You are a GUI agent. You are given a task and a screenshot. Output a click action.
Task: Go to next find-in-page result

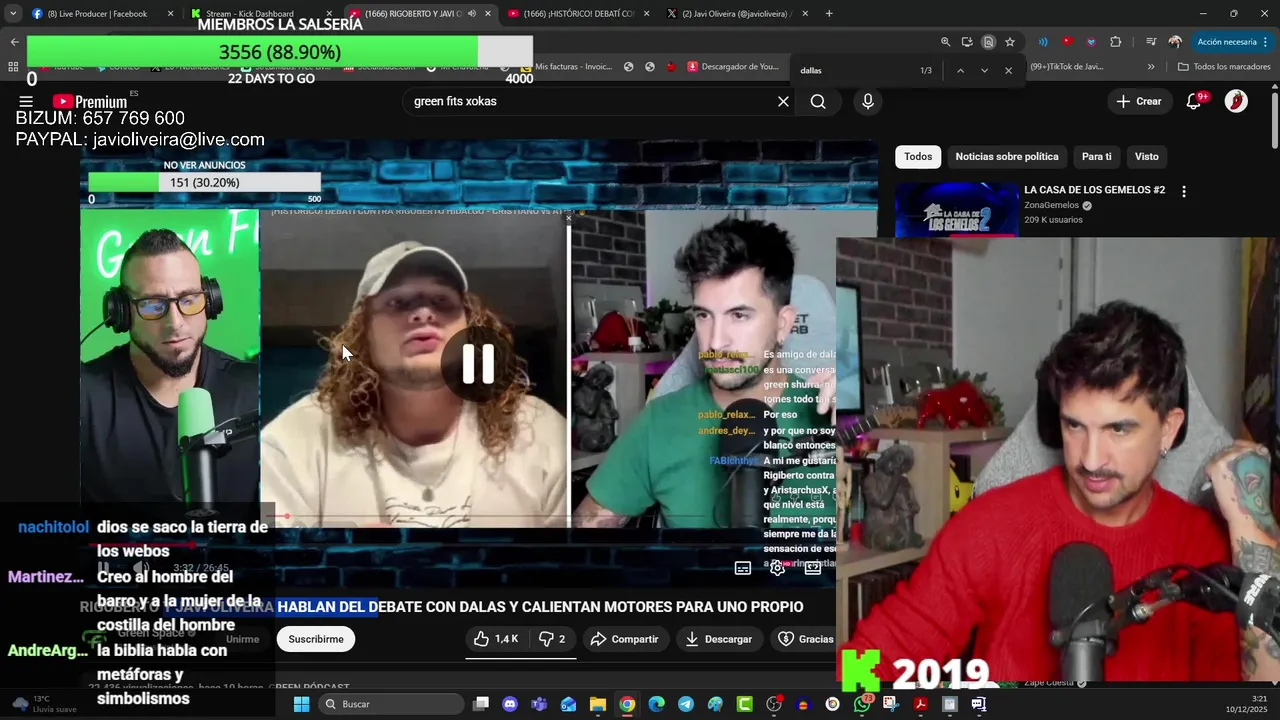coord(984,71)
